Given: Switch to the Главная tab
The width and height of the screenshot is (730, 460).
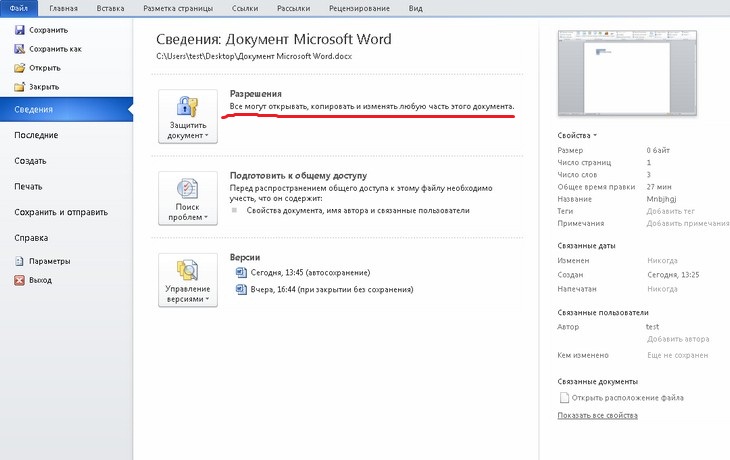Looking at the screenshot, I should point(63,8).
